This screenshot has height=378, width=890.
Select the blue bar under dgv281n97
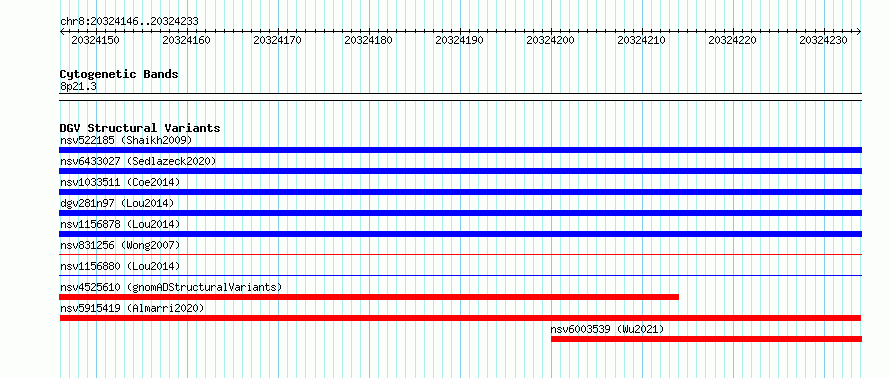pos(460,213)
